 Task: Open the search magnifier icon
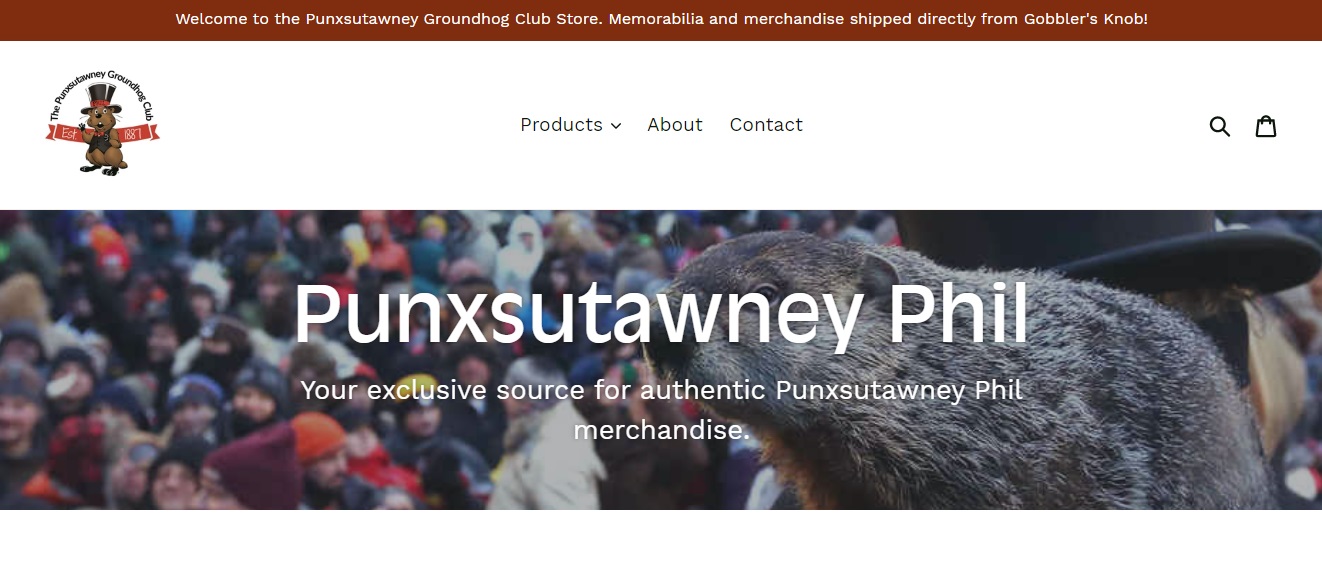coord(1219,126)
